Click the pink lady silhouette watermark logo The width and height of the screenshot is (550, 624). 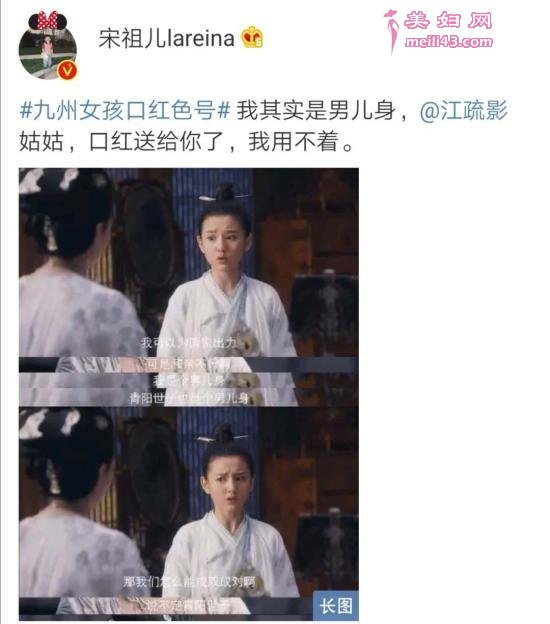392,31
